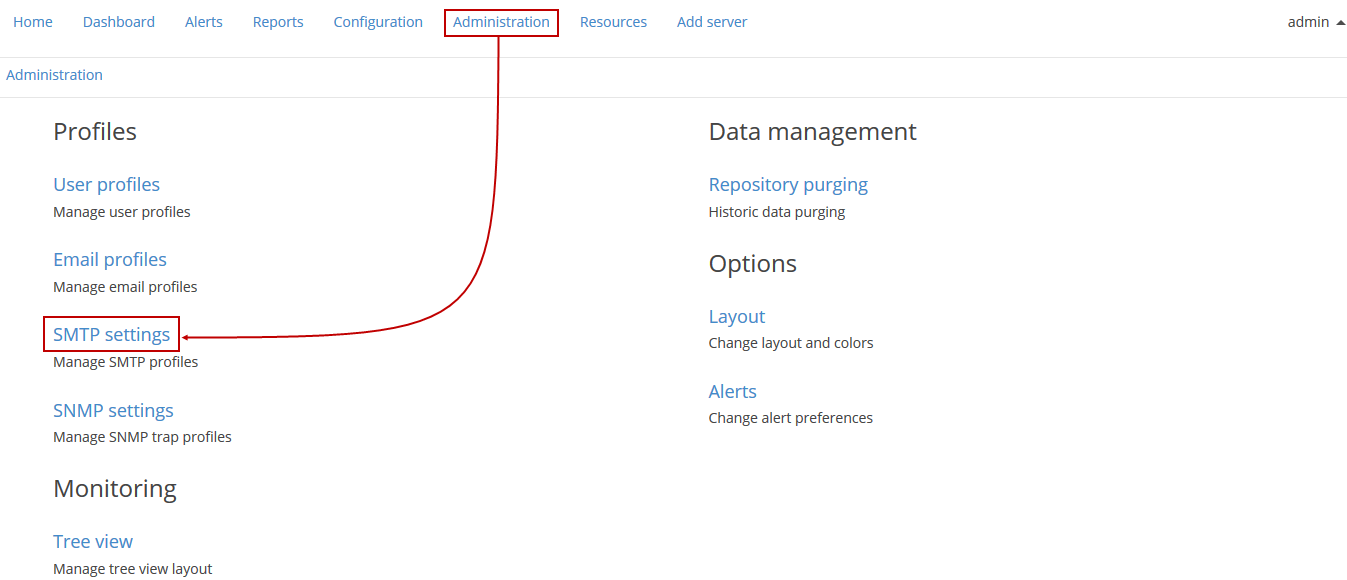
Task: Open Layout options link
Action: point(737,317)
